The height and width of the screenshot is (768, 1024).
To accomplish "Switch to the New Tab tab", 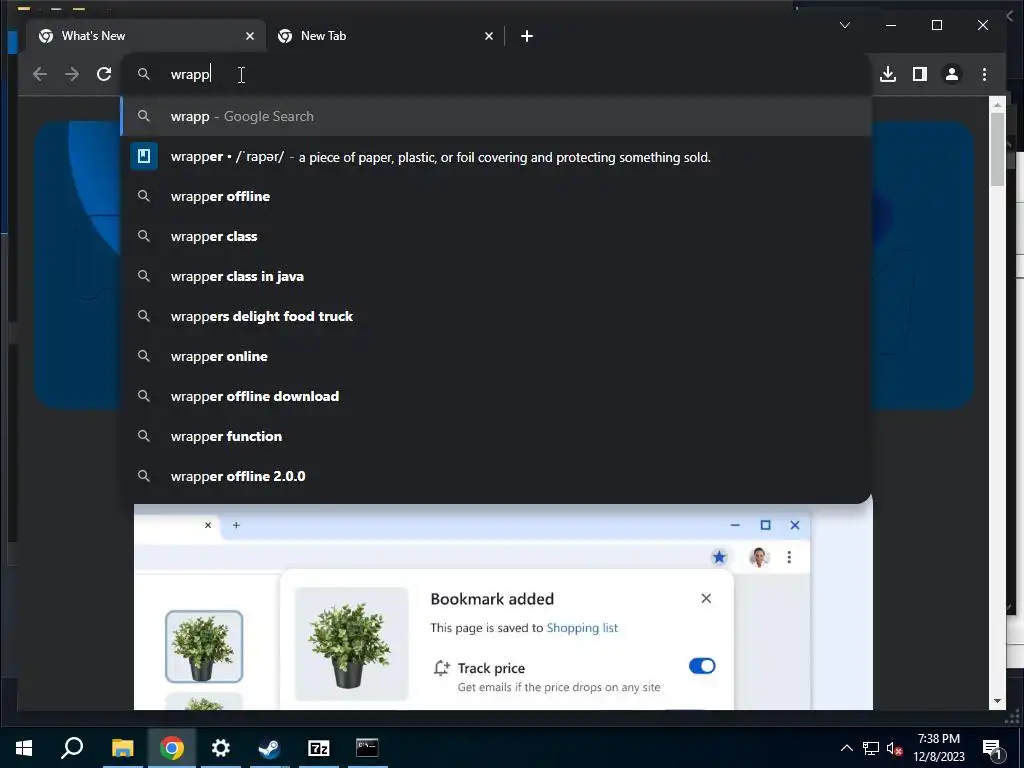I will pyautogui.click(x=385, y=36).
